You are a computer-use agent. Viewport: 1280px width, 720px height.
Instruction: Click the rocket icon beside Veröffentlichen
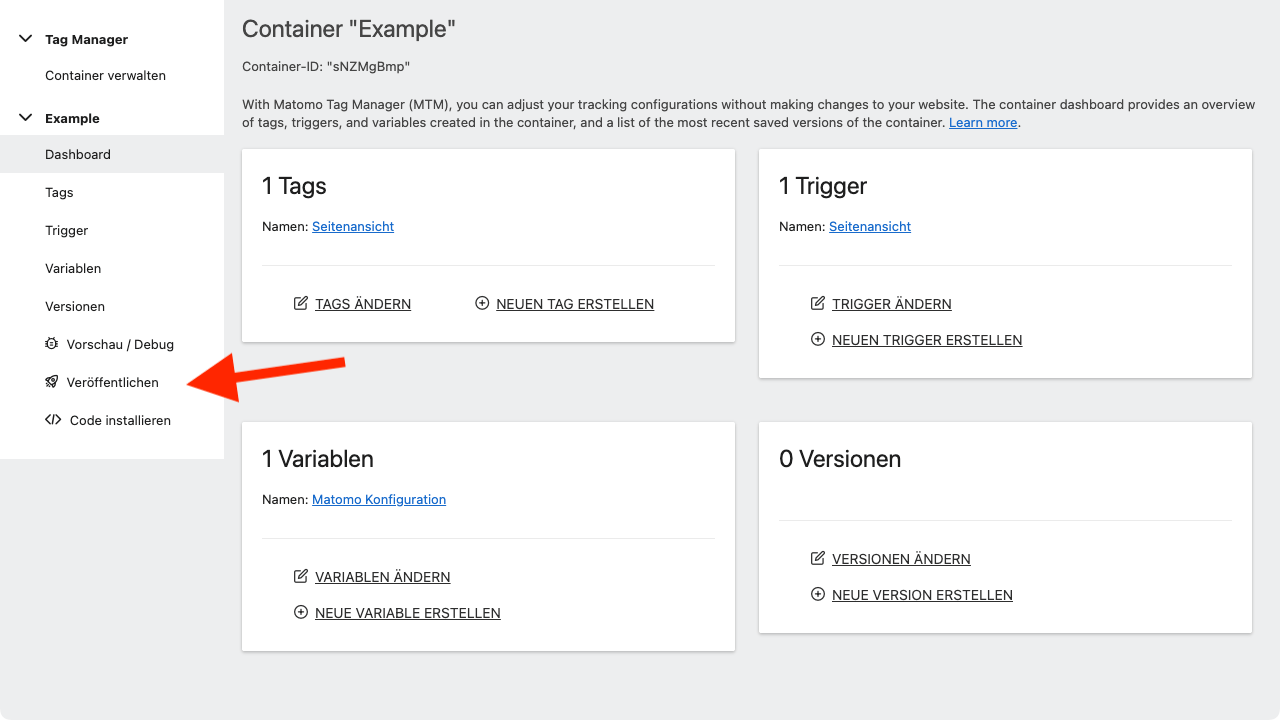click(52, 382)
